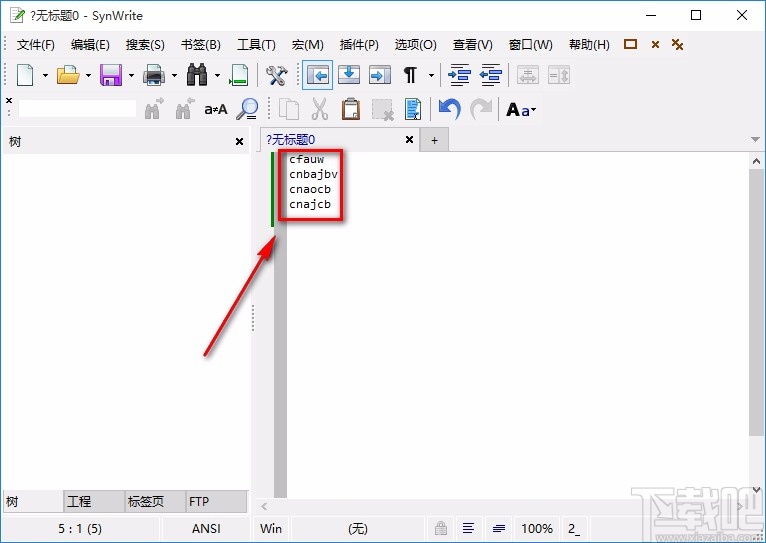766x543 pixels.
Task: Click the redo arrow icon
Action: (x=481, y=109)
